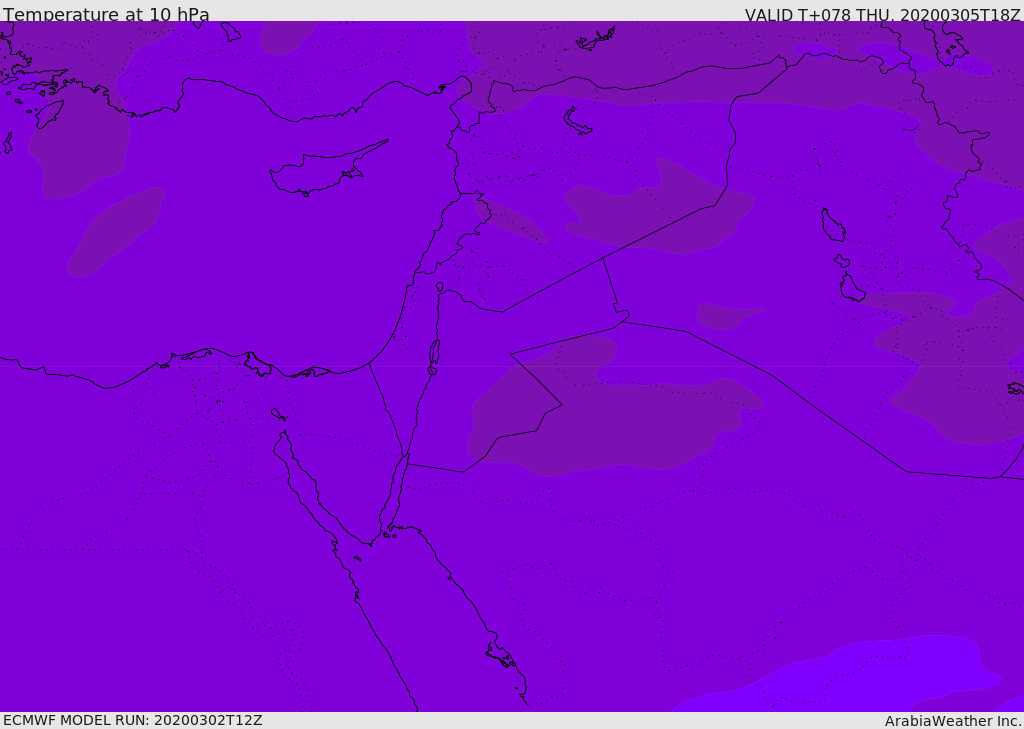The height and width of the screenshot is (729, 1024).
Task: Click the 'ECMWF MODEL RUN: 20200302T12Z' footer text
Action: coord(133,720)
